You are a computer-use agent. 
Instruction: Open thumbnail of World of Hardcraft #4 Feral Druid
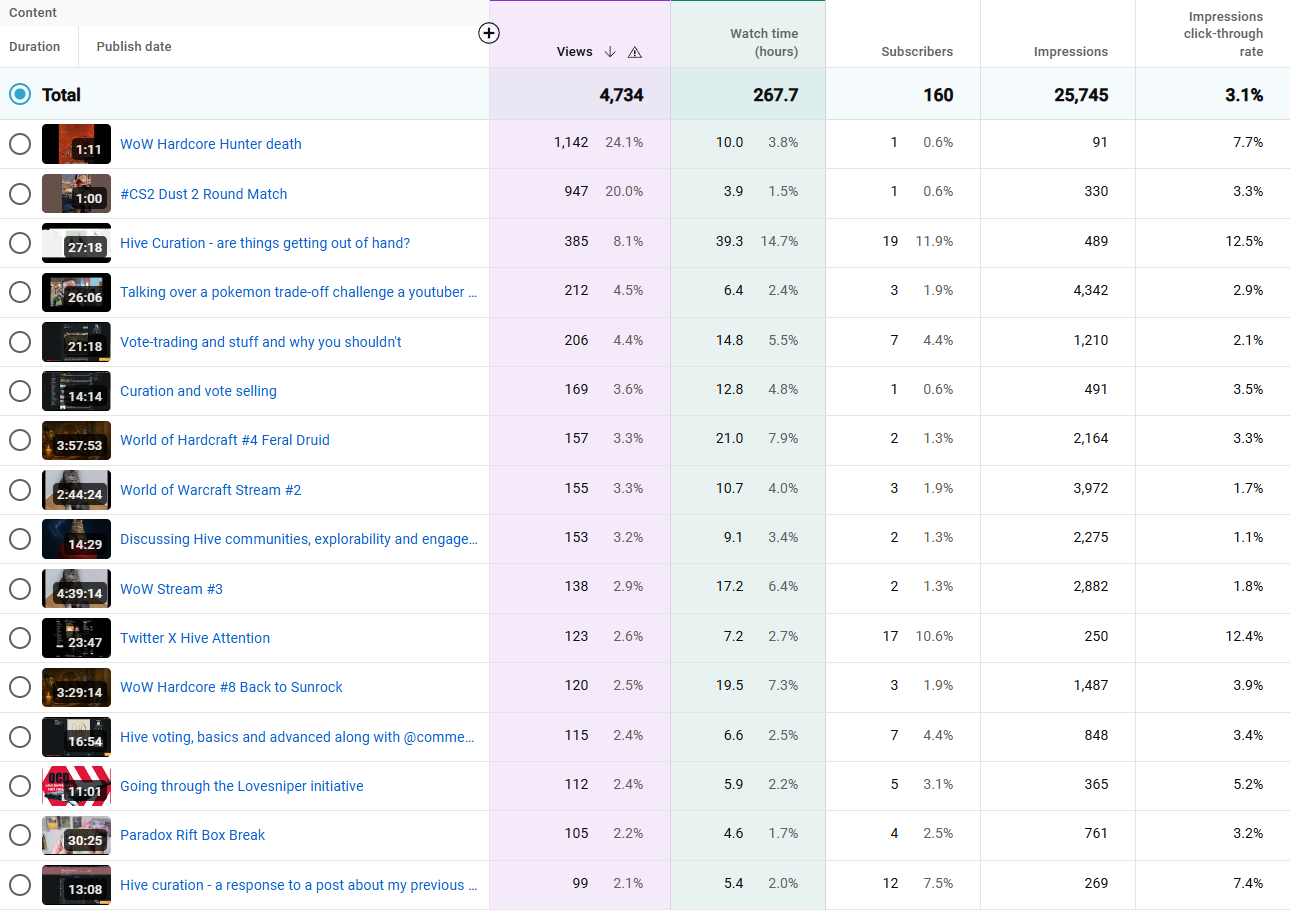[x=76, y=440]
